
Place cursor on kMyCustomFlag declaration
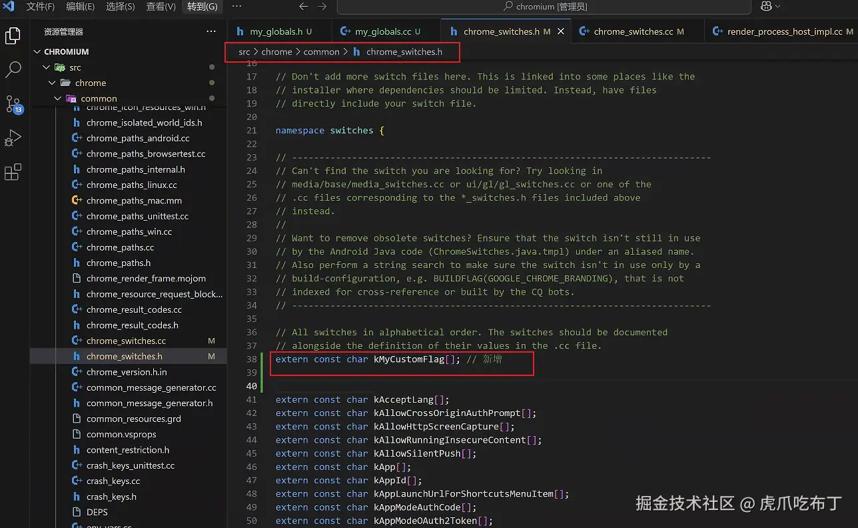[409, 359]
